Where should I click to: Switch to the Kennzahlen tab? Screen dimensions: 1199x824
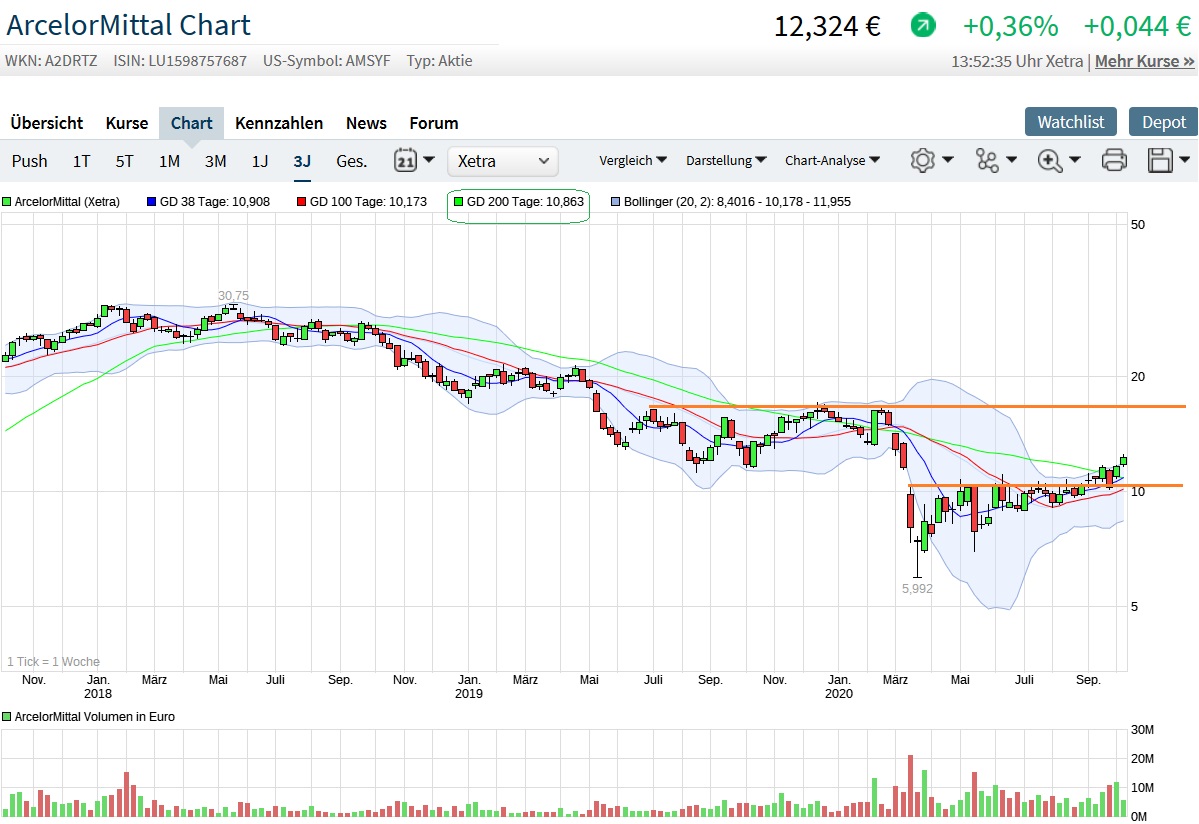[x=279, y=123]
